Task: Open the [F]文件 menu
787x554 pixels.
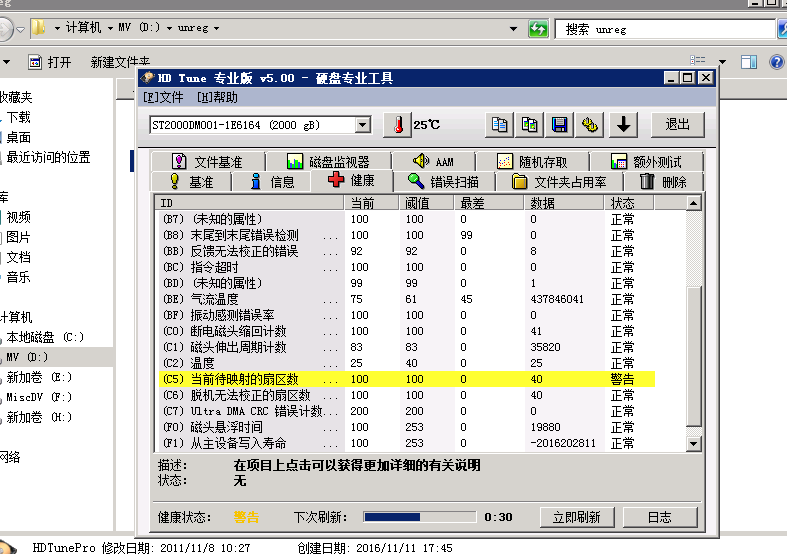Action: (163, 97)
